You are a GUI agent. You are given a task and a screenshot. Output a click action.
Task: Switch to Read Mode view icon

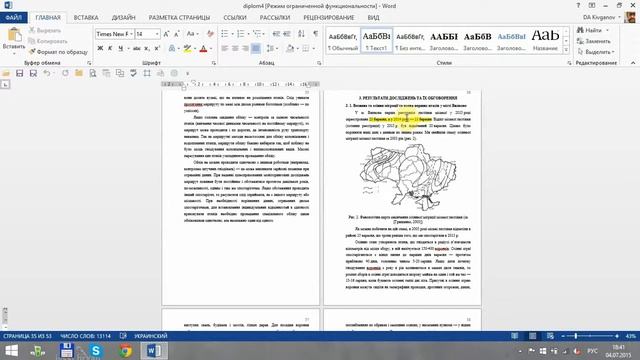pos(515,336)
